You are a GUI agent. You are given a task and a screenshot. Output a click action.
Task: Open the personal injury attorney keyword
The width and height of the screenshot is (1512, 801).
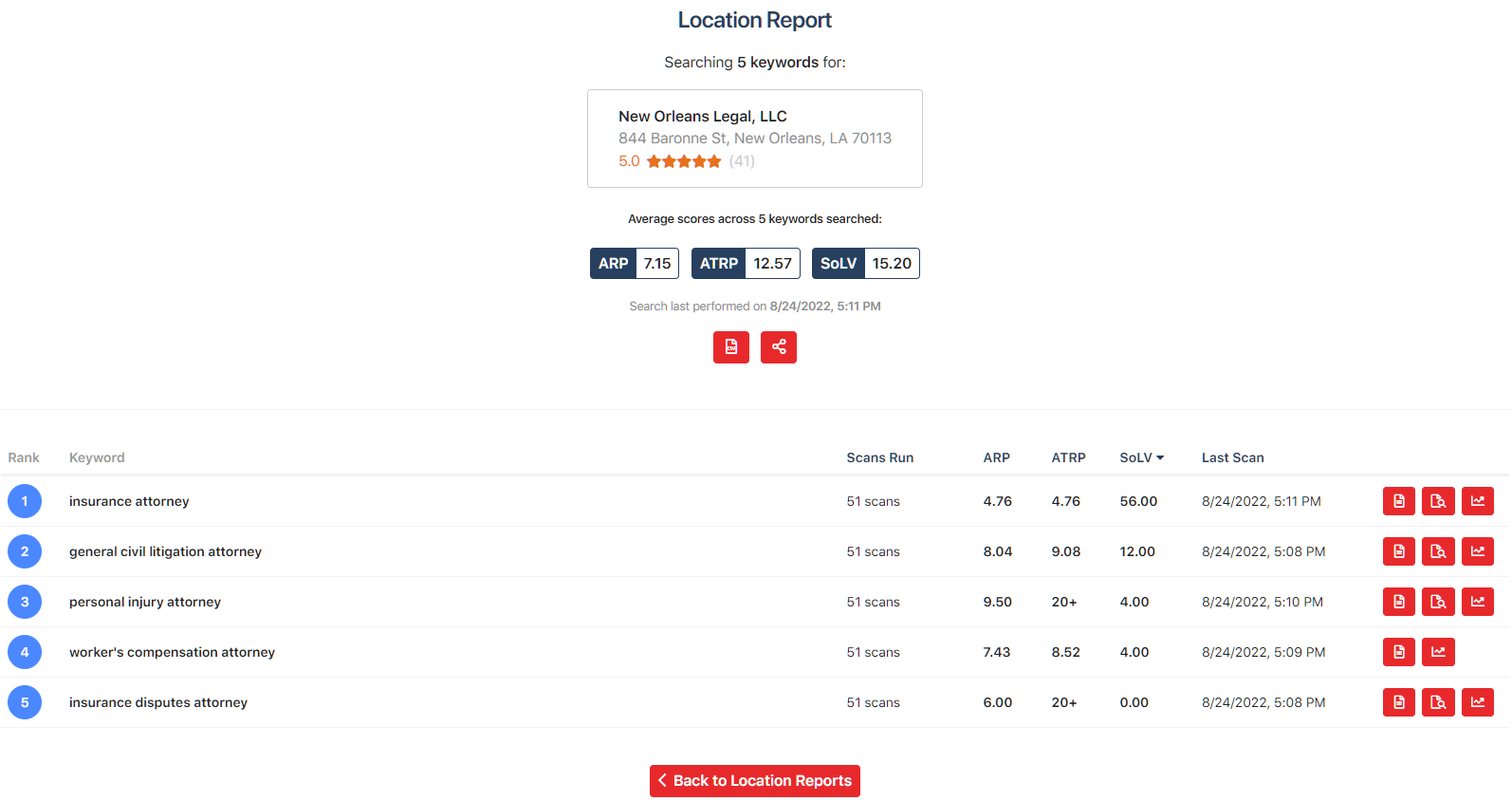pos(145,602)
